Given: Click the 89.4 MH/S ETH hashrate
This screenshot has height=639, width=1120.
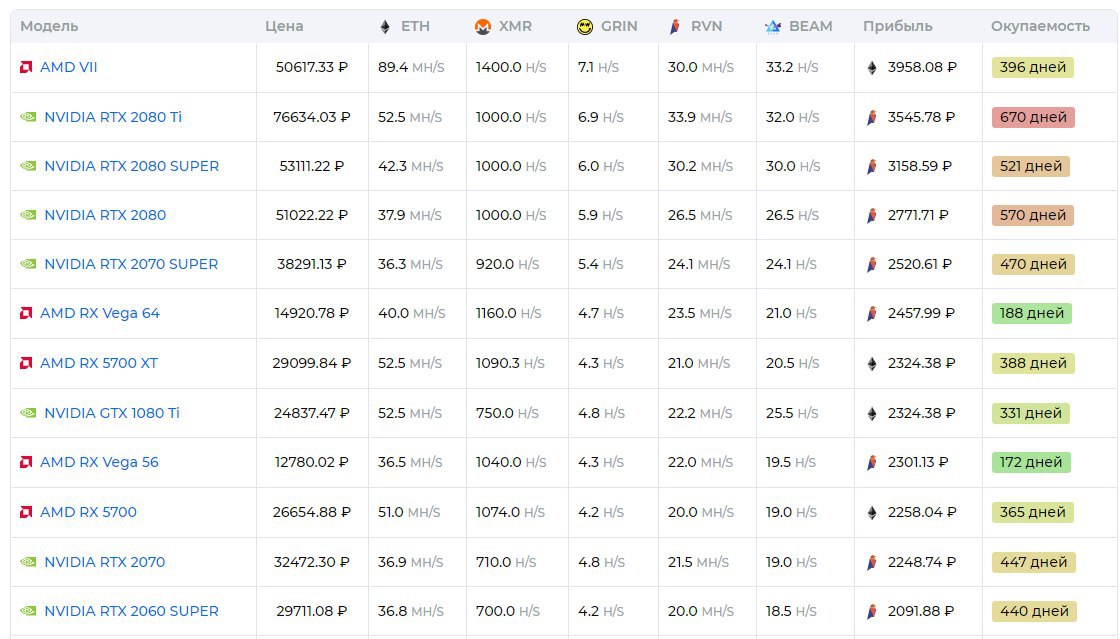Looking at the screenshot, I should click(x=411, y=67).
